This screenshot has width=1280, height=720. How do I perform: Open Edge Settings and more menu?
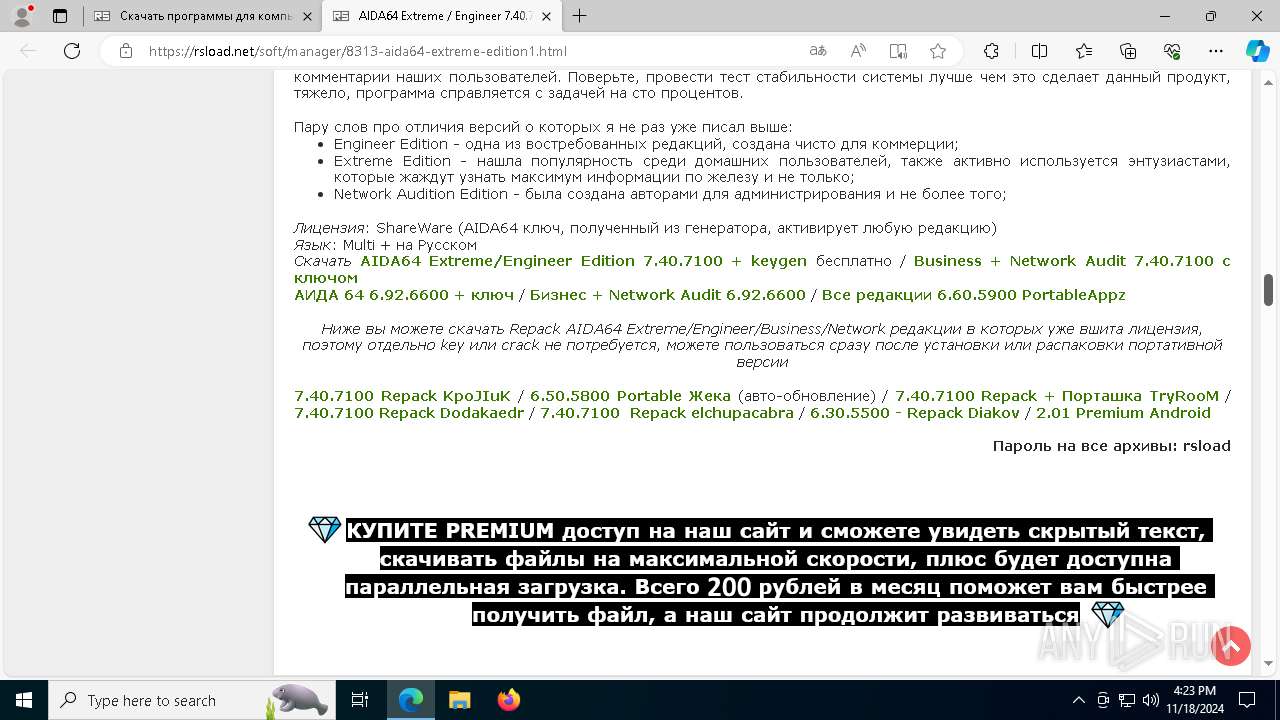click(1216, 51)
